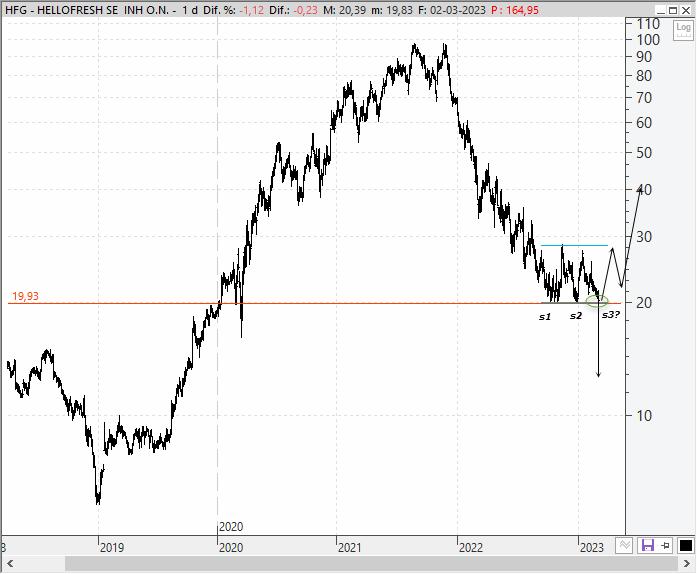Click the orange '19,93' level label
The height and width of the screenshot is (574, 697).
pos(25,296)
